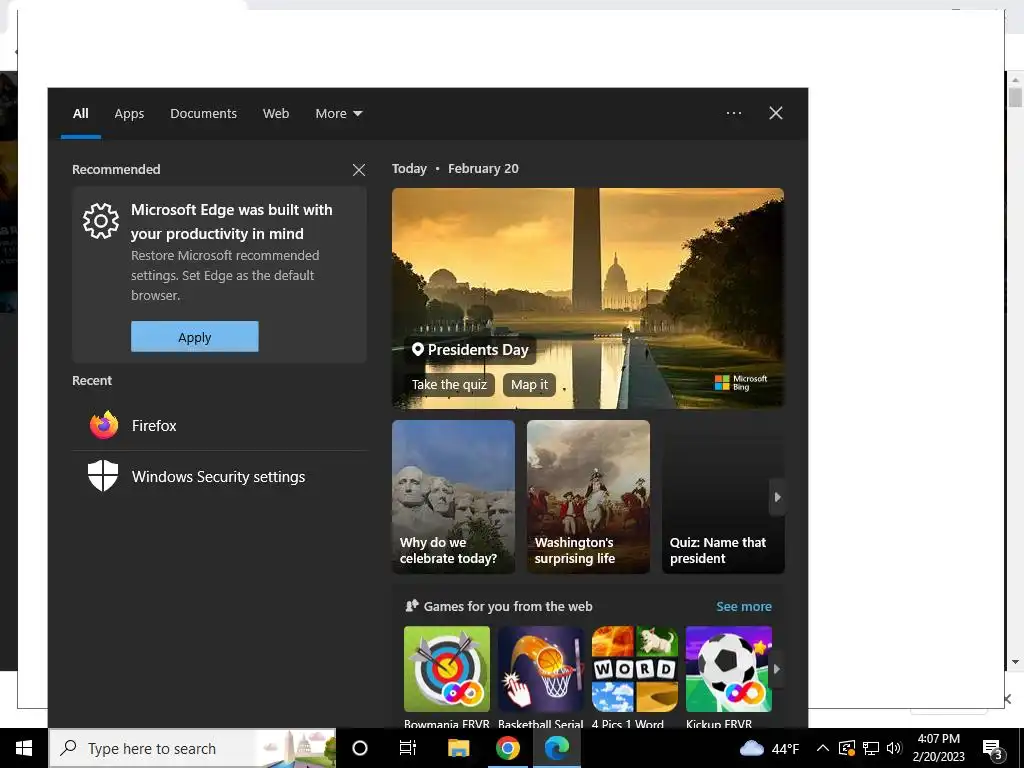Show hidden system tray icons
This screenshot has width=1024, height=768.
(823, 748)
